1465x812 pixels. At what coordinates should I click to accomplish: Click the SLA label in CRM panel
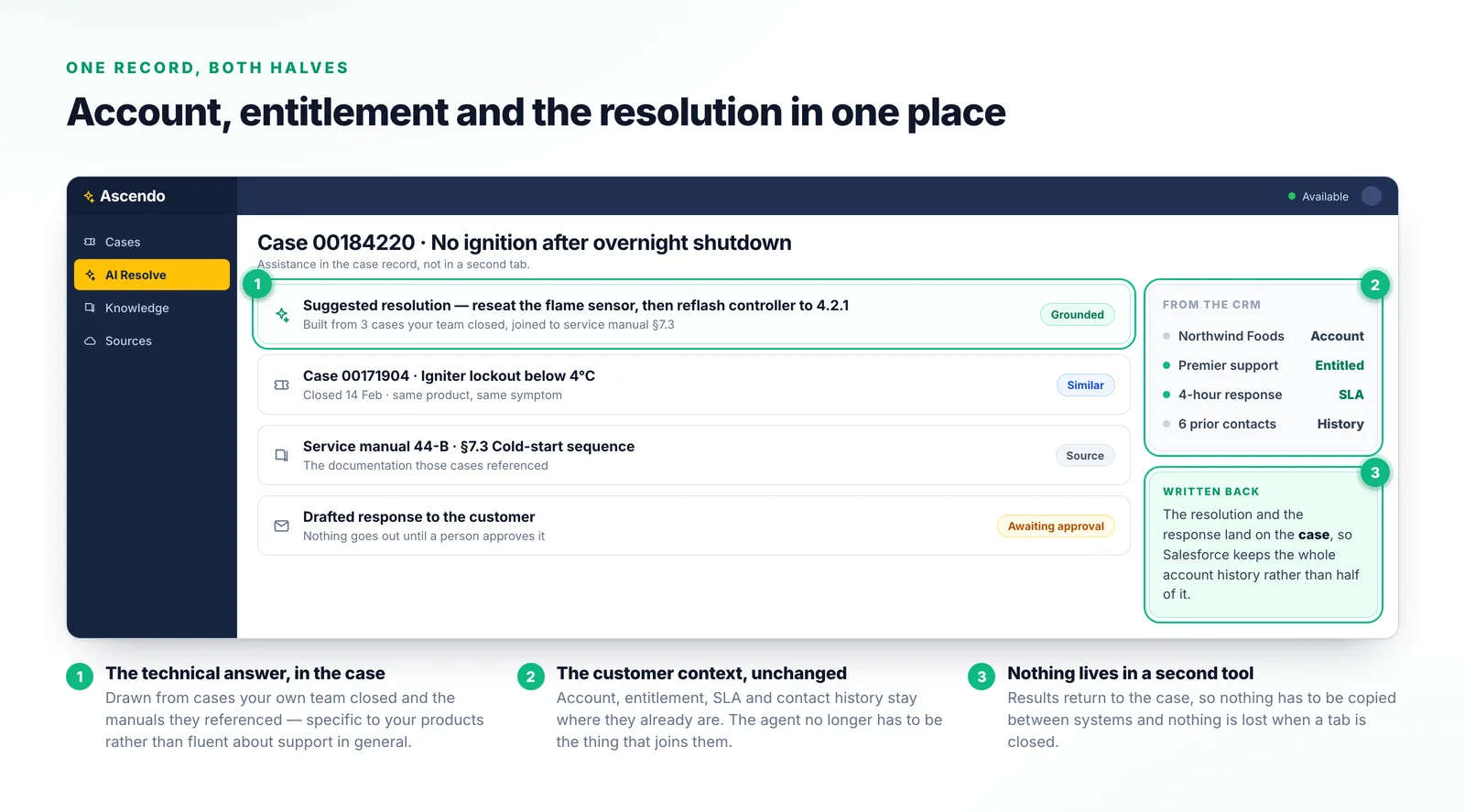tap(1351, 395)
